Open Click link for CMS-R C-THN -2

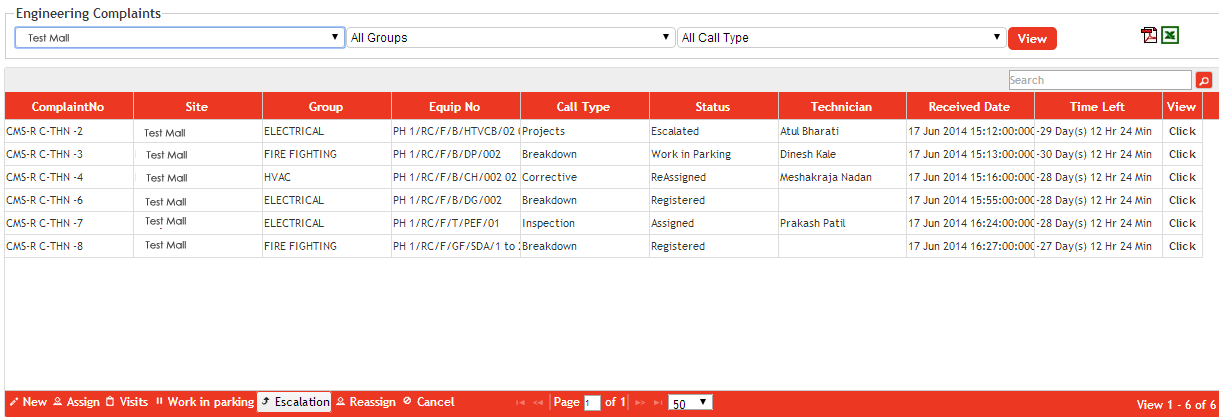(x=1182, y=131)
